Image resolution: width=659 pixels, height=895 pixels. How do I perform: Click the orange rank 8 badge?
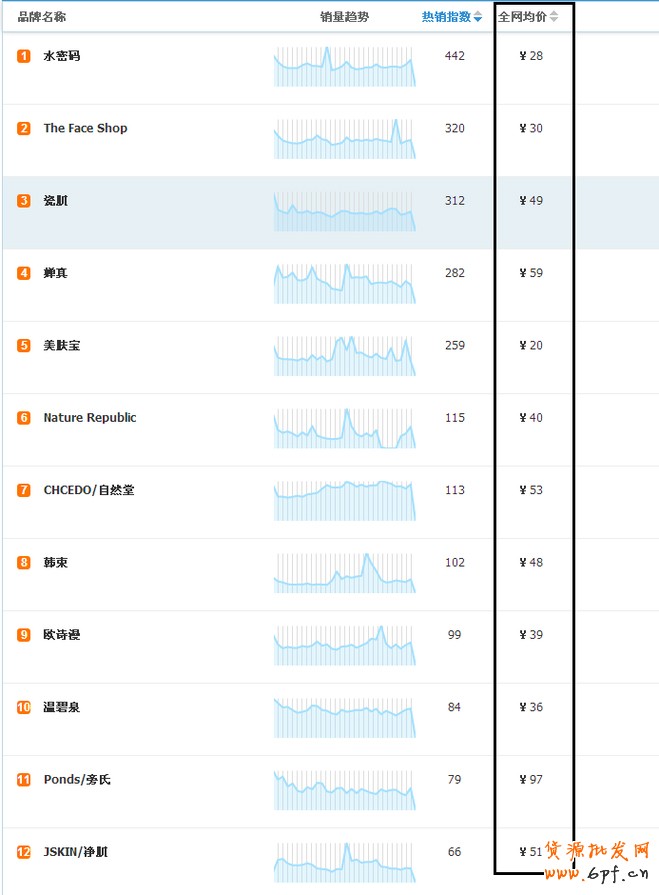(x=23, y=562)
